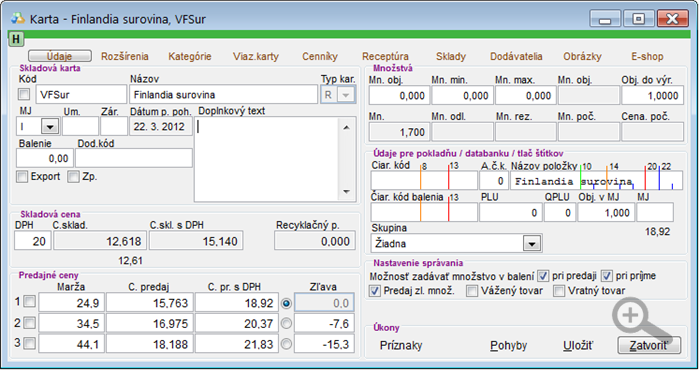Open Pohyby movements
Viewport: 699px width, 370px height.
click(509, 345)
